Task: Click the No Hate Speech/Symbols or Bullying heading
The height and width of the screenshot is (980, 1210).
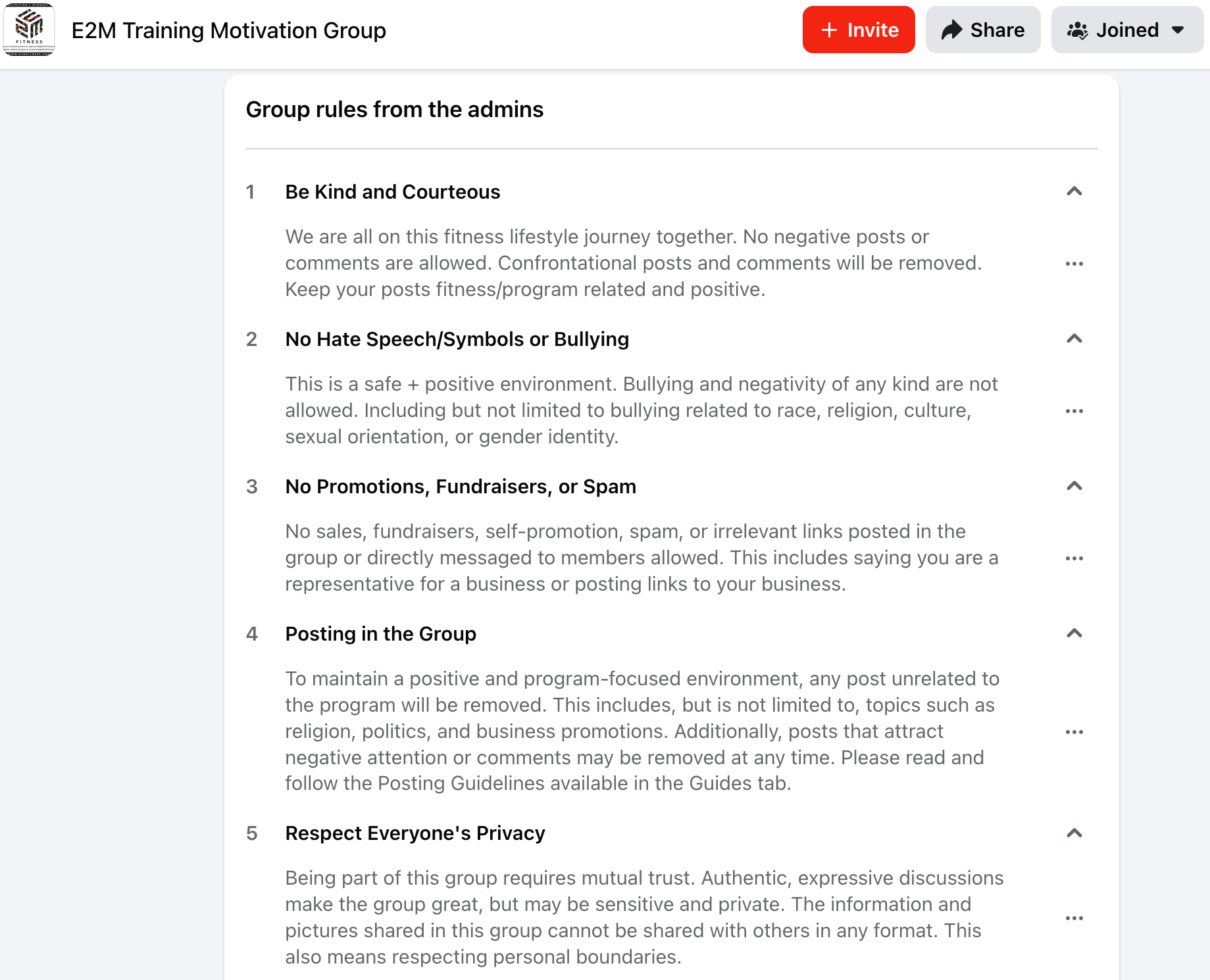Action: [x=457, y=339]
